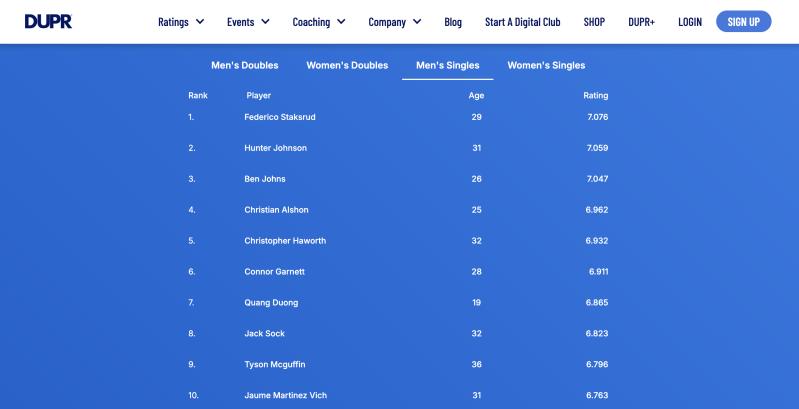Expand the Company dropdown chevron
This screenshot has height=409, width=799.
(417, 22)
